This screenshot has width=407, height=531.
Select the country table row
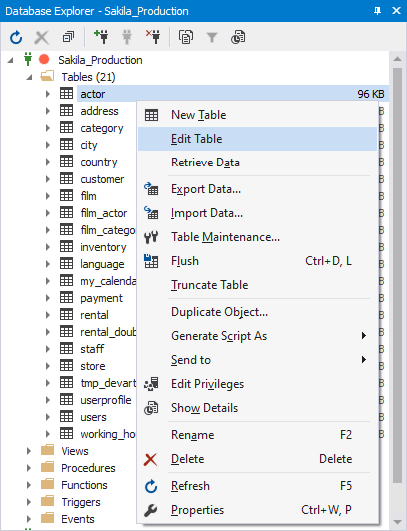pos(99,162)
